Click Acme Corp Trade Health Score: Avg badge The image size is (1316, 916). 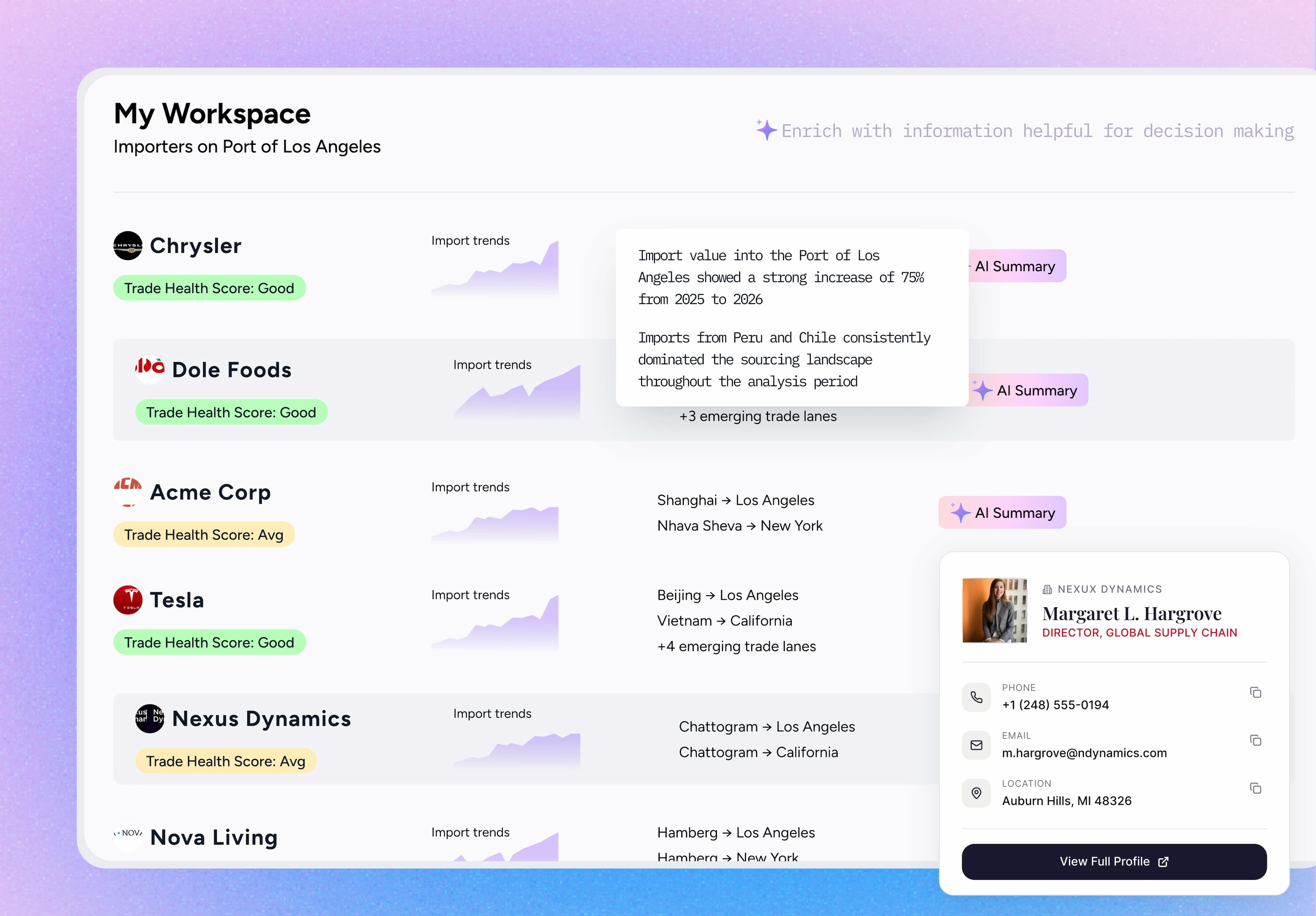(x=204, y=534)
